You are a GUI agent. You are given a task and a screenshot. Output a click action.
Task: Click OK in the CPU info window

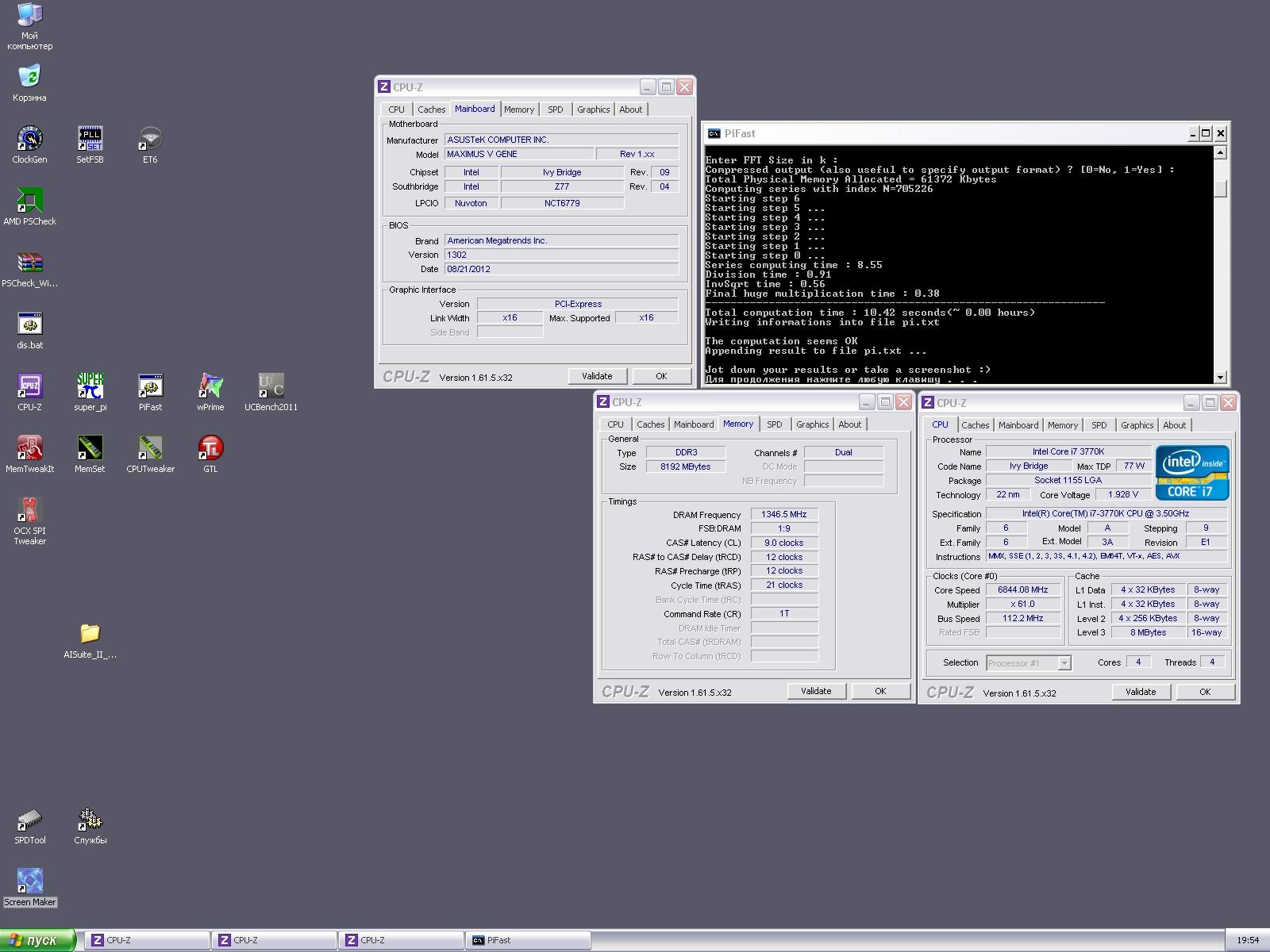[1205, 692]
